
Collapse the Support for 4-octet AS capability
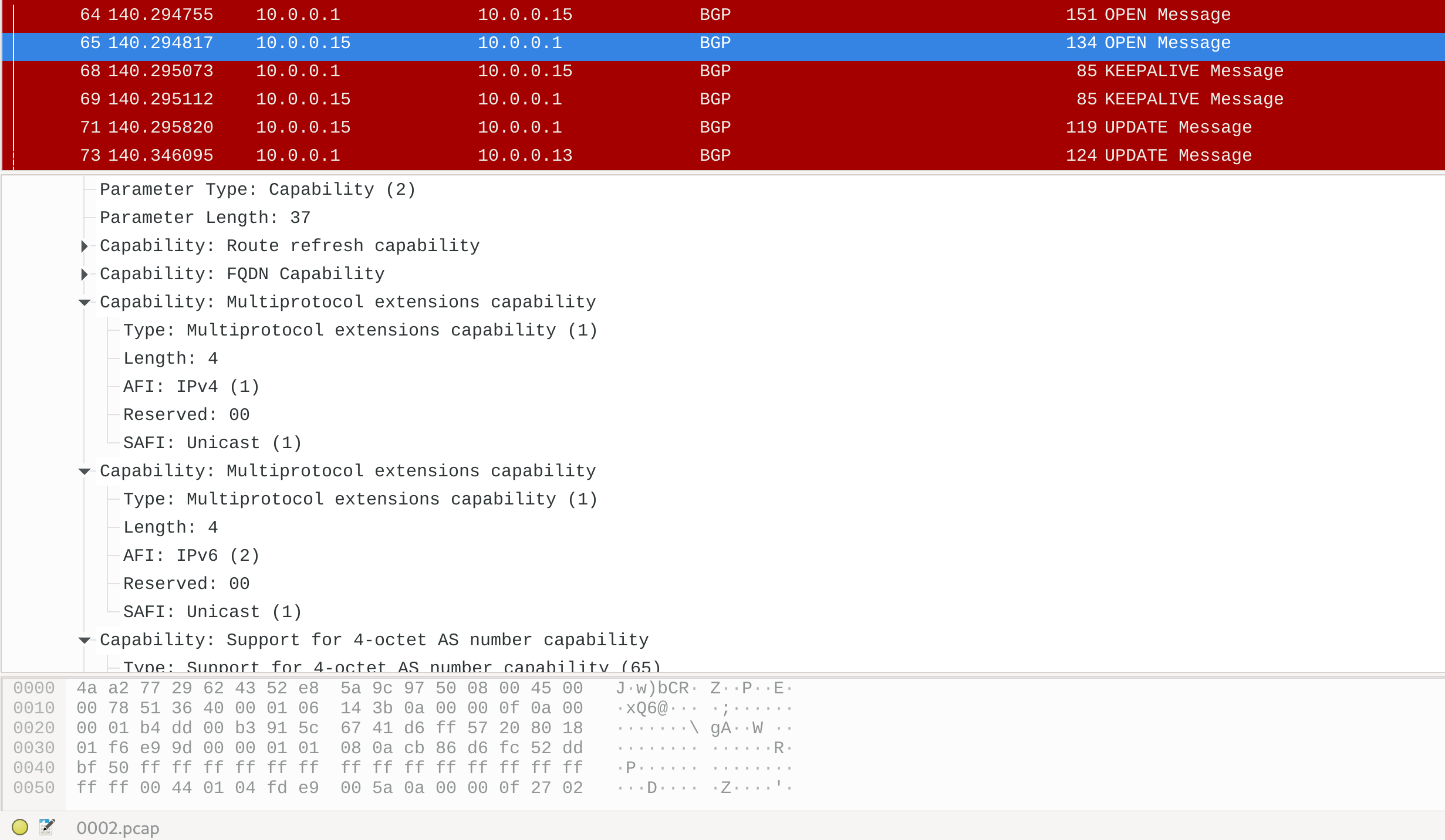(85, 640)
